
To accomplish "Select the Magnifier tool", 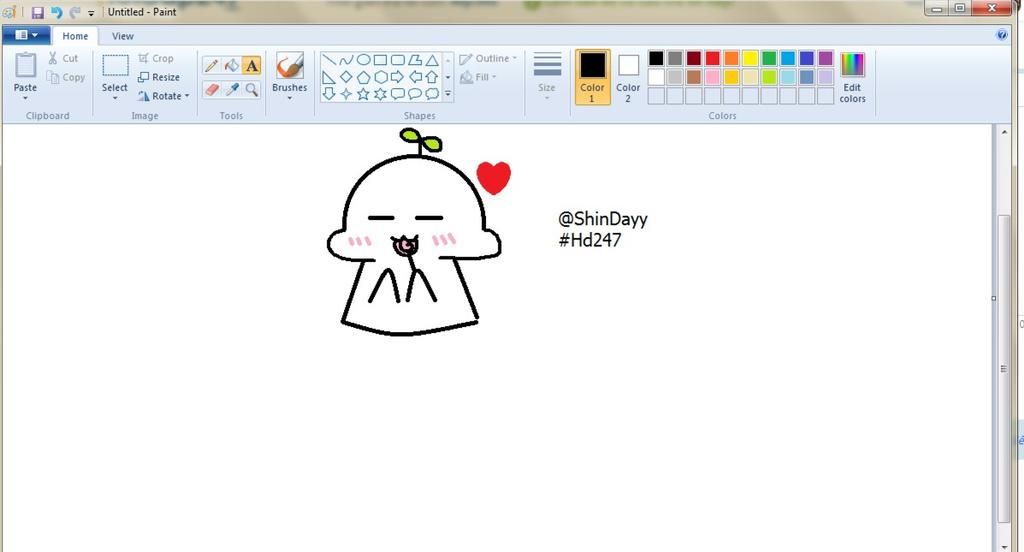I will [x=251, y=89].
